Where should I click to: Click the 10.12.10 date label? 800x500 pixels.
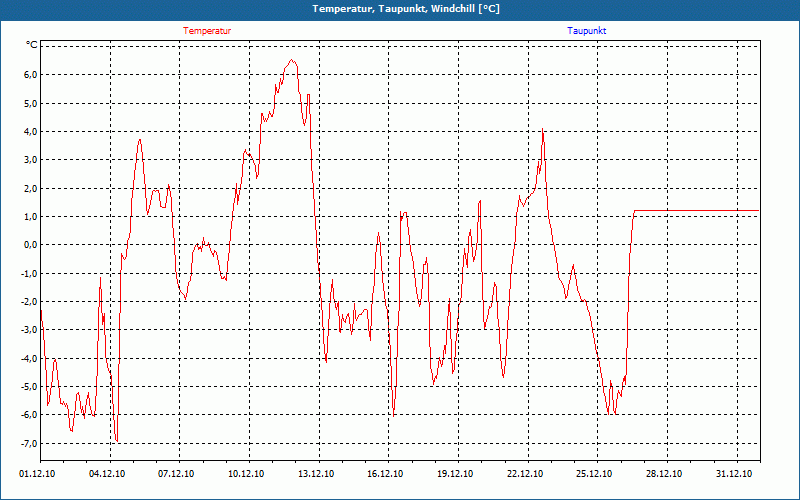click(x=246, y=474)
